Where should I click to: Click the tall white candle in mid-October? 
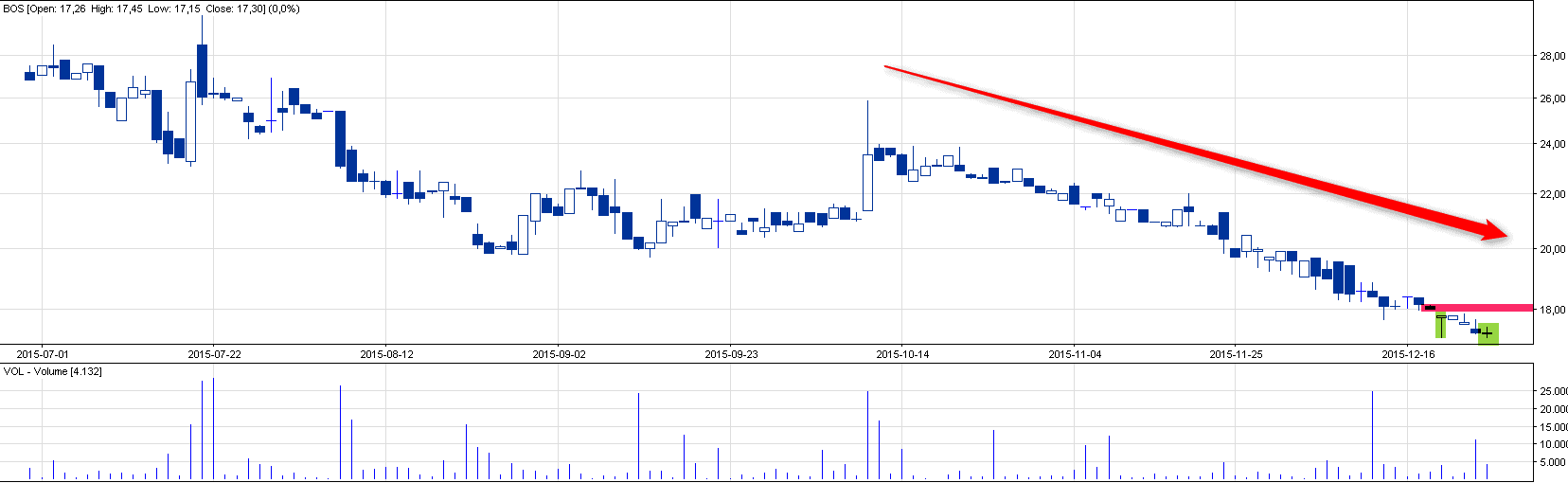point(867,182)
